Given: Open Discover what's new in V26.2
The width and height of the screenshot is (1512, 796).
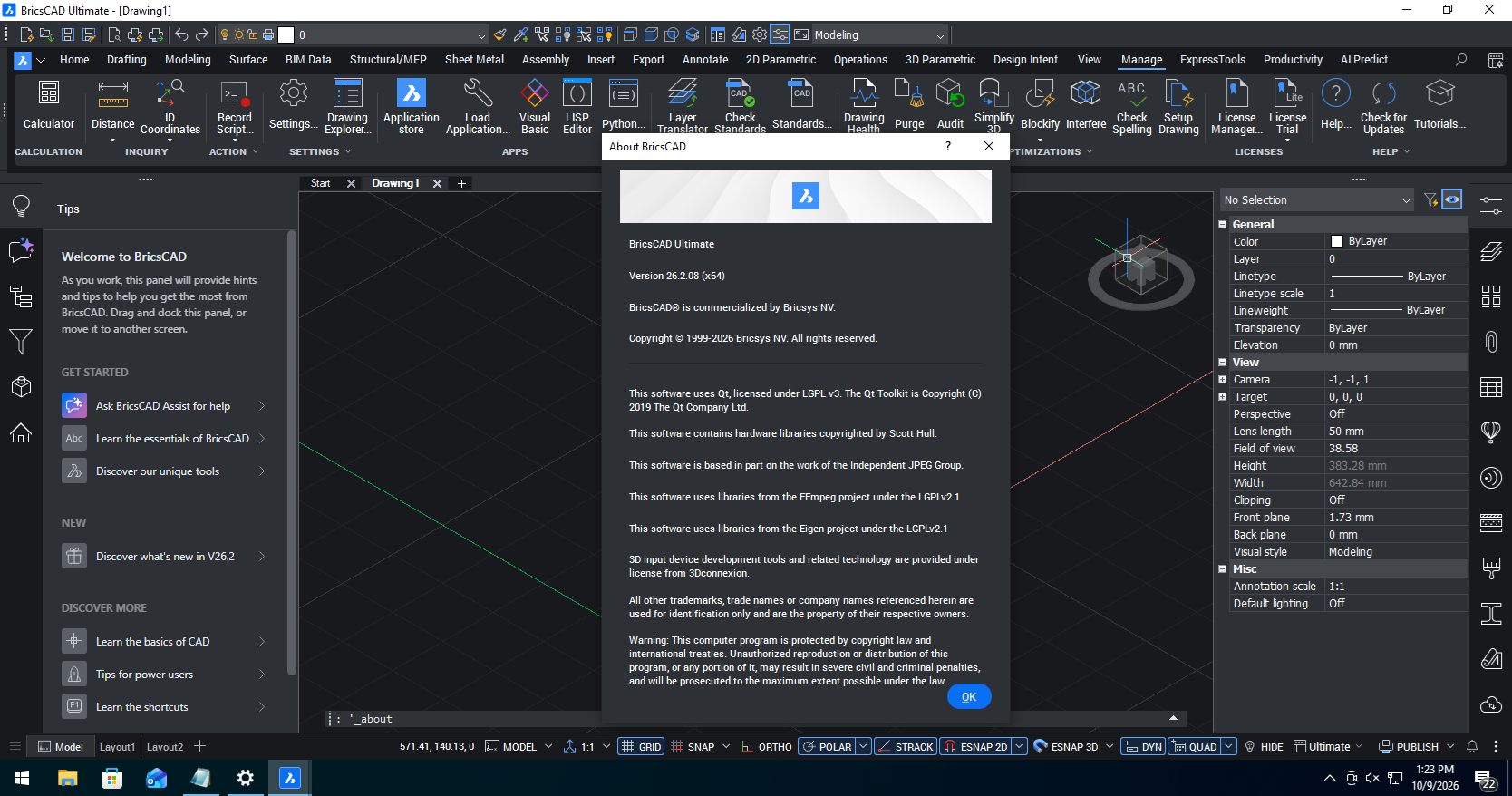Looking at the screenshot, I should point(163,557).
